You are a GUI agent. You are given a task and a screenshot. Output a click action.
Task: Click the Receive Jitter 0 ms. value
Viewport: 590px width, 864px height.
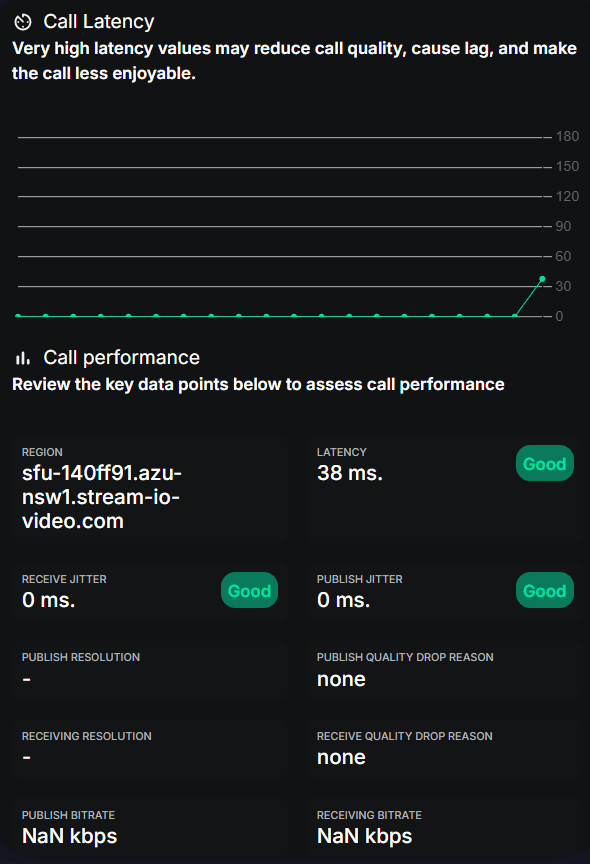tap(48, 600)
